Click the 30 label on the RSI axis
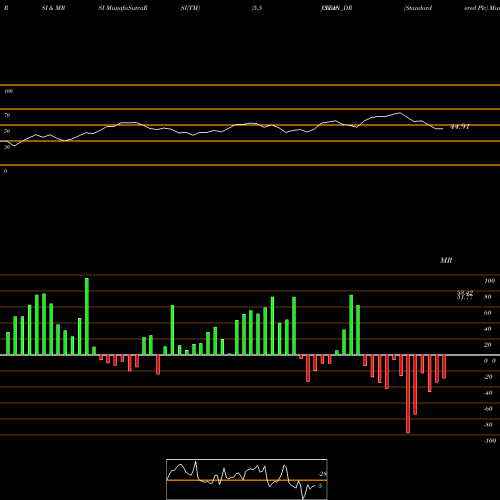This screenshot has height=500, width=500. 7,147
